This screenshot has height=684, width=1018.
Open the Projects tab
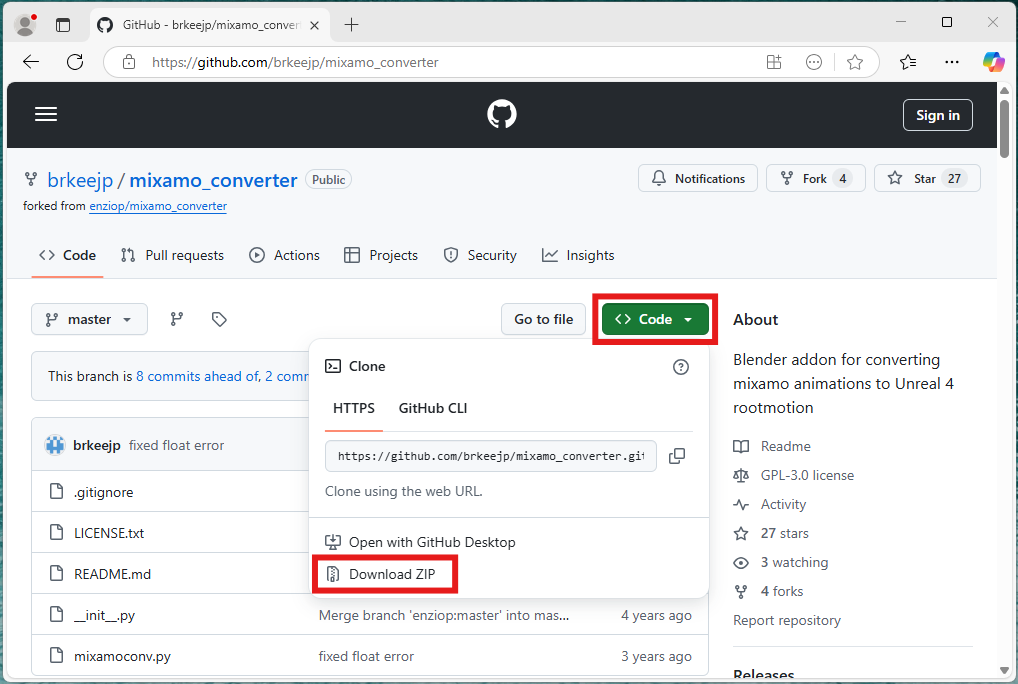(381, 255)
